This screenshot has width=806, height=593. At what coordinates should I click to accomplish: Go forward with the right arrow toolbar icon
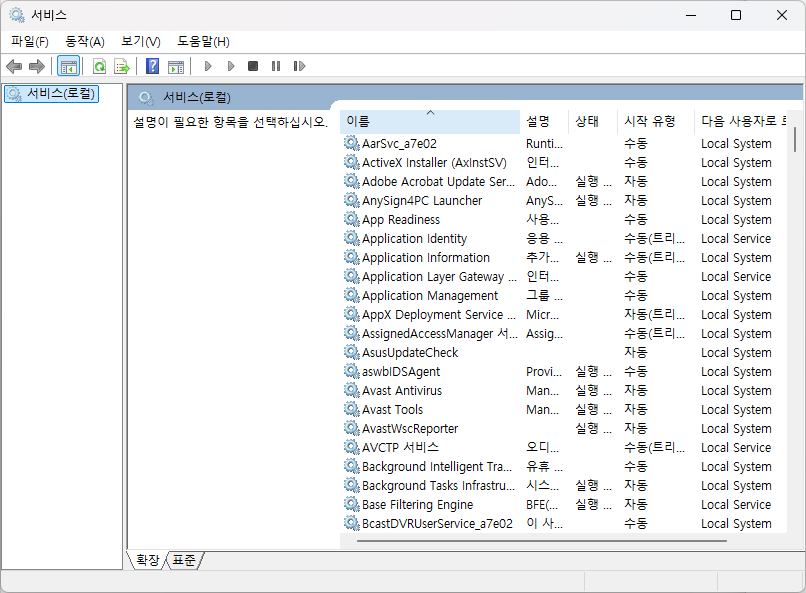(37, 66)
